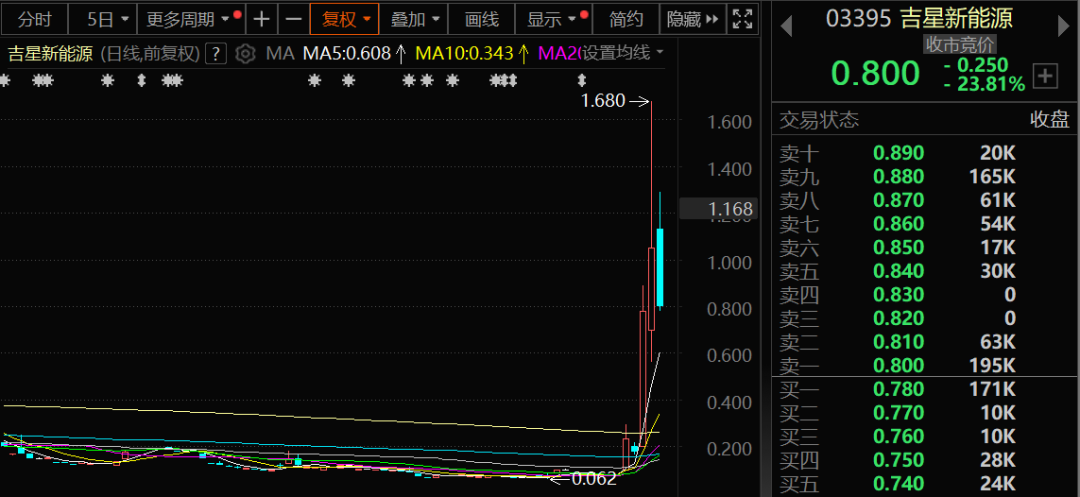
Task: Click the 收盘 trading status value
Action: [x=1050, y=120]
